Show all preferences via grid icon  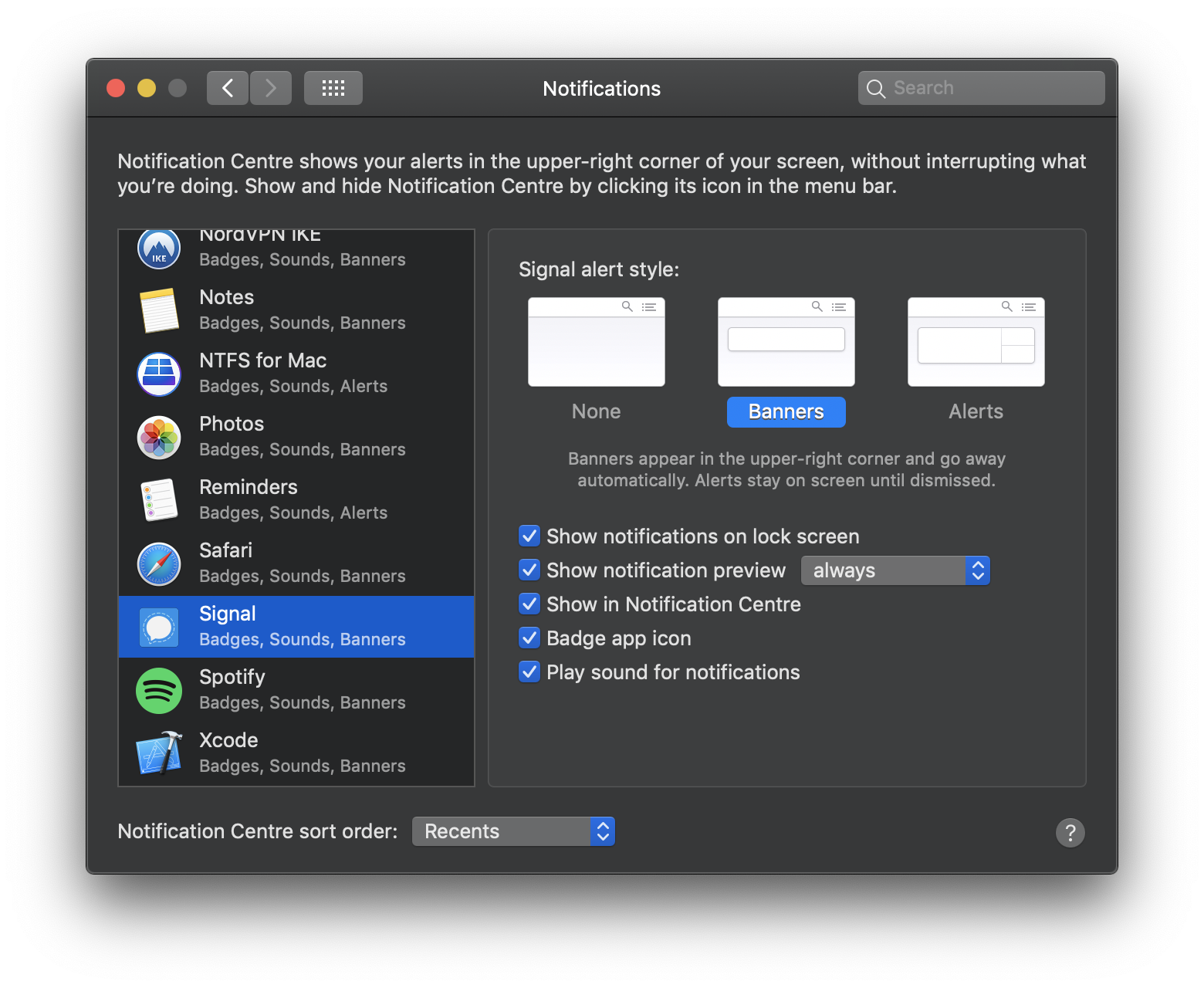click(333, 88)
